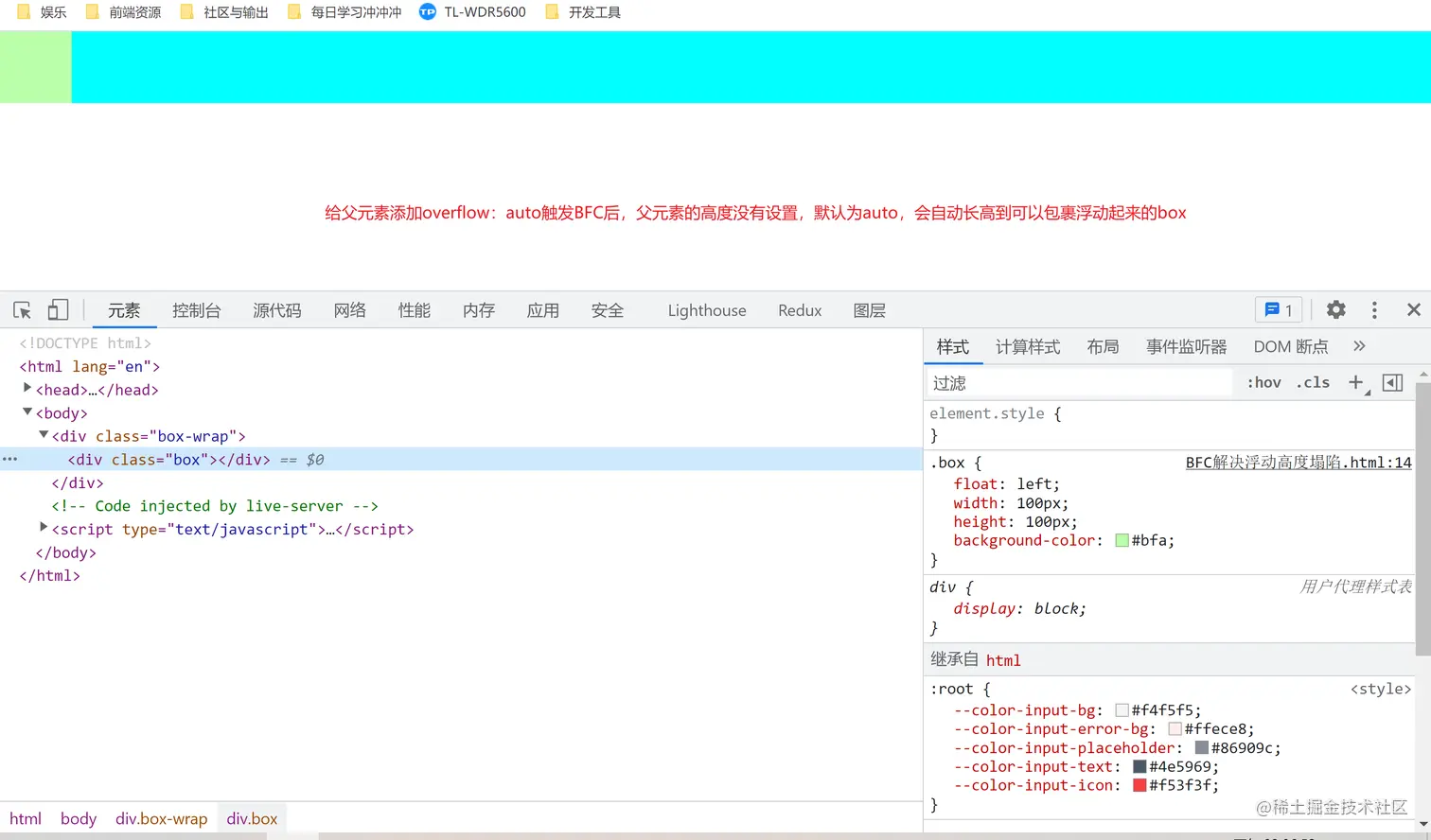This screenshot has height=840, width=1431.
Task: Switch to the 网络 tab
Action: pos(350,310)
